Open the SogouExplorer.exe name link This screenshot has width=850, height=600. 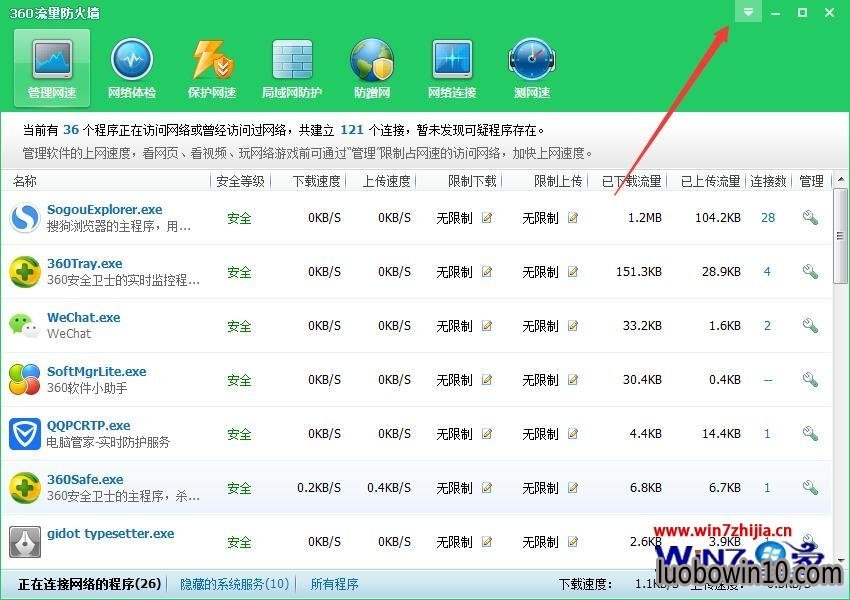pyautogui.click(x=105, y=209)
